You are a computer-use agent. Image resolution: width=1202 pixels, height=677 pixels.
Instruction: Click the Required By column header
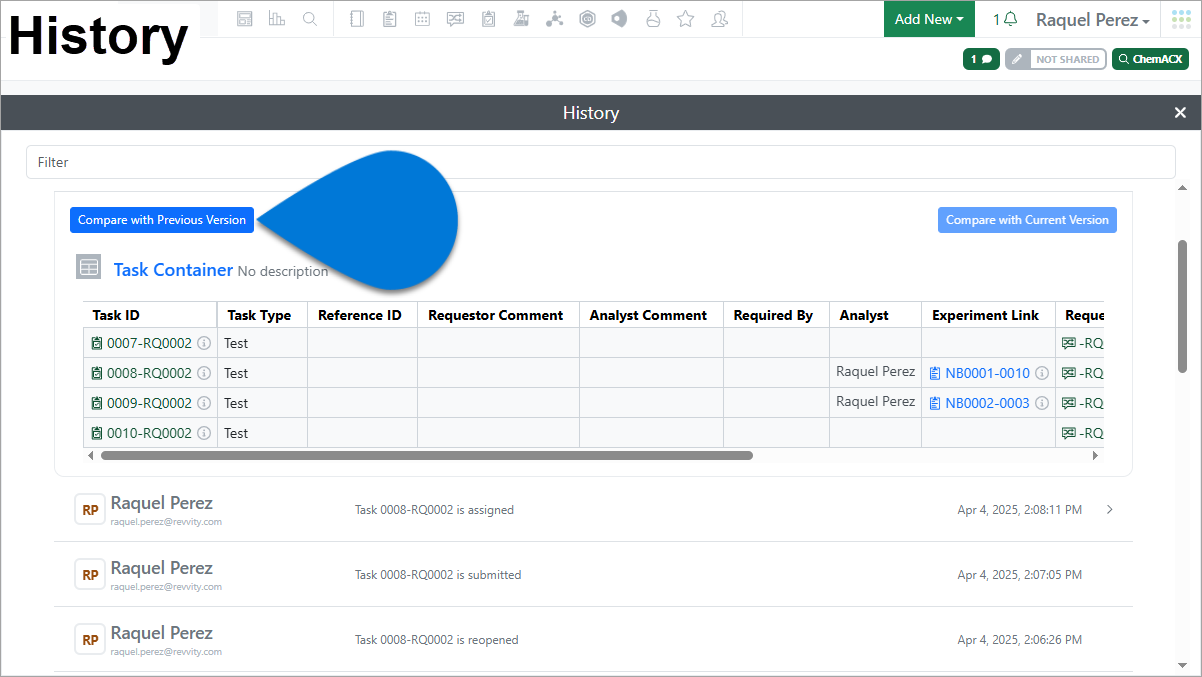pyautogui.click(x=776, y=315)
